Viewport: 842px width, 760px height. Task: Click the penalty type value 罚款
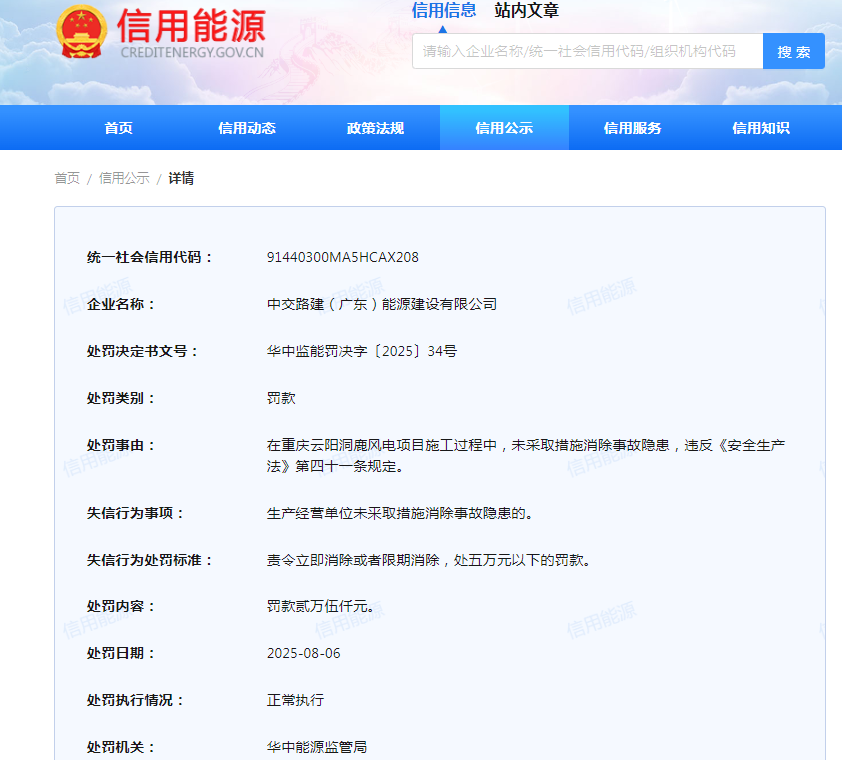(281, 398)
